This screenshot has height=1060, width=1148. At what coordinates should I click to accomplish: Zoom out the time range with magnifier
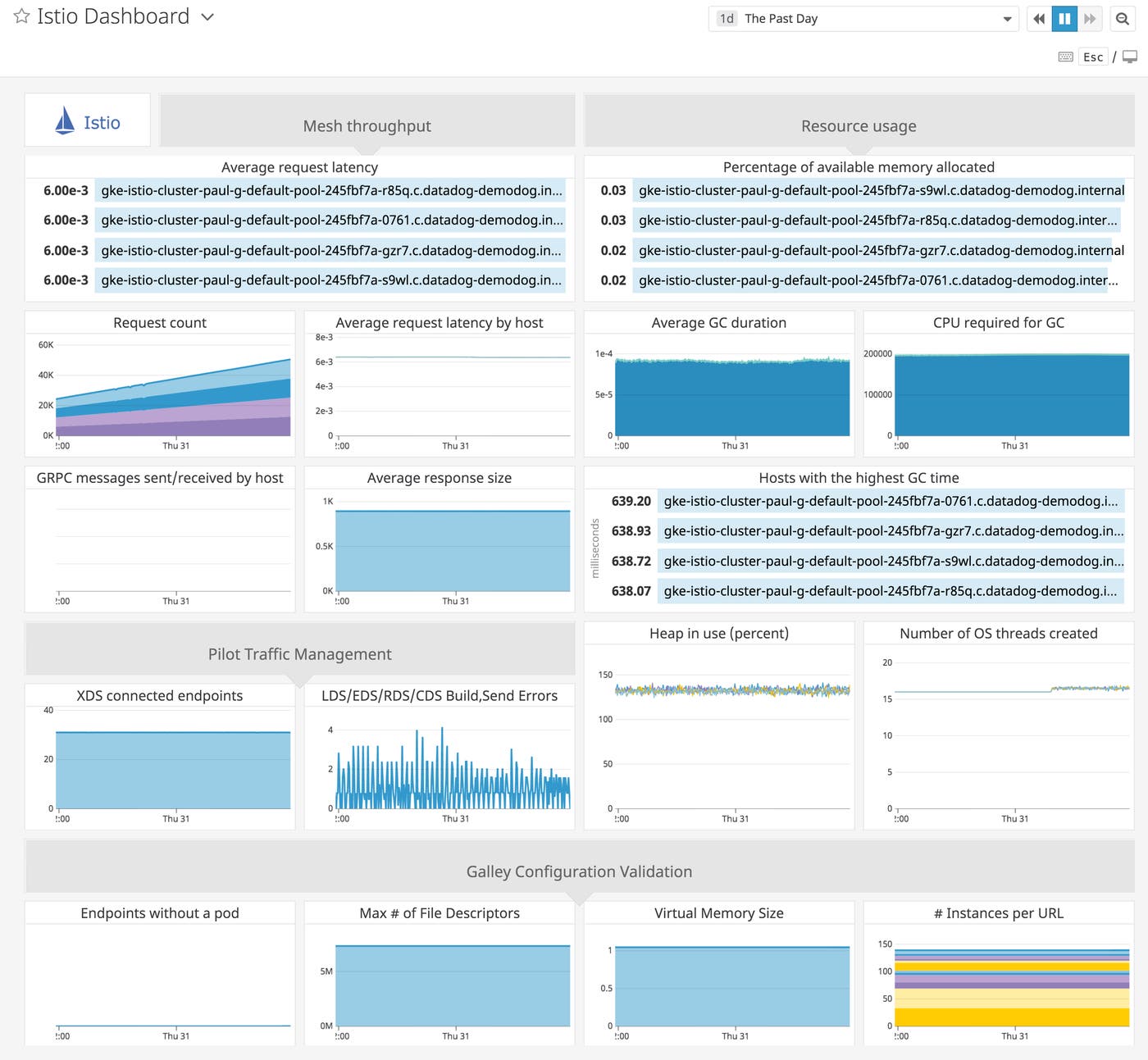1122,19
